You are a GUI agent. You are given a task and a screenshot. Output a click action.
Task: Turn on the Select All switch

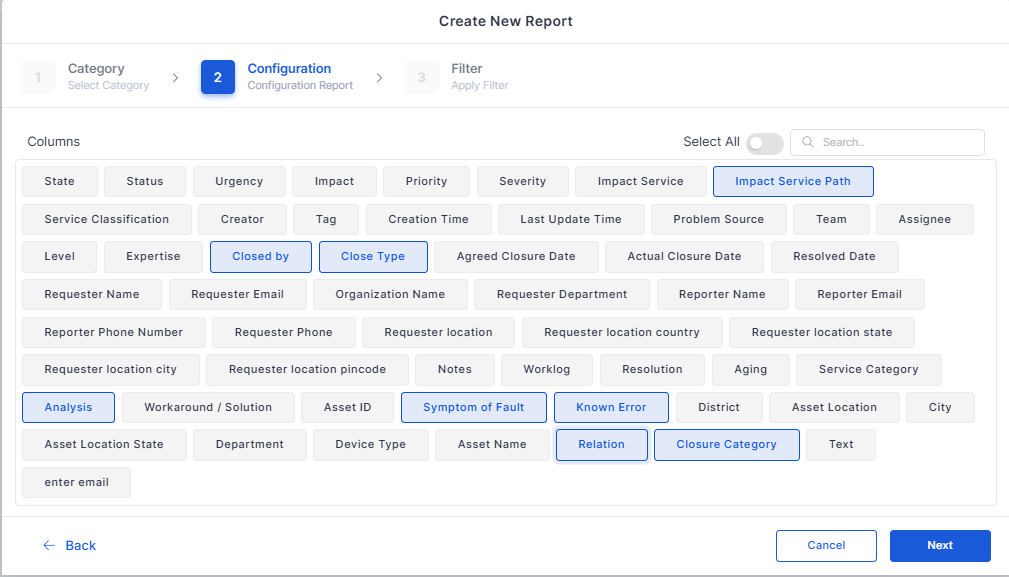click(x=764, y=143)
